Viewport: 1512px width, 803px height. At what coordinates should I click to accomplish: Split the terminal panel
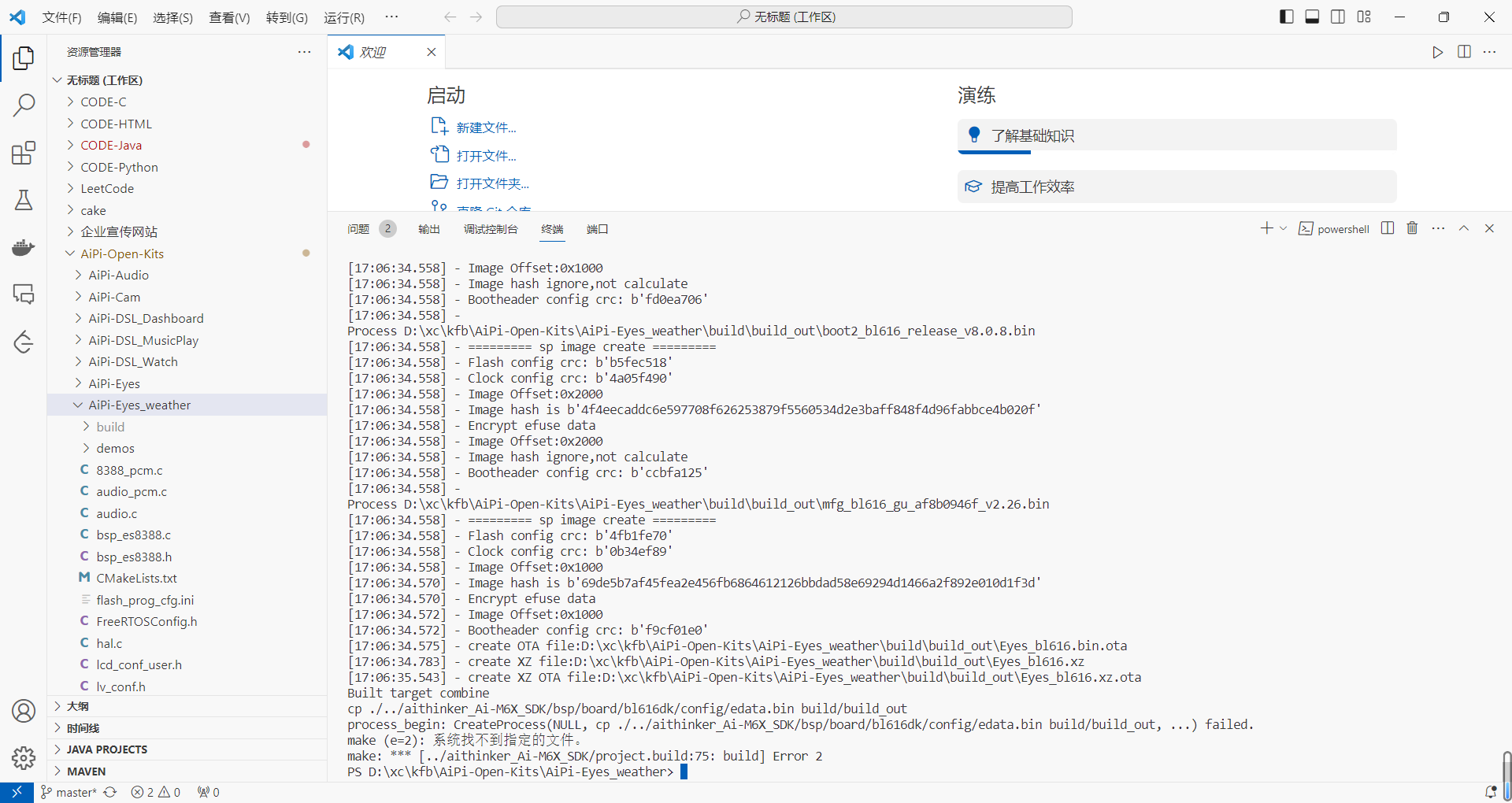[1388, 228]
